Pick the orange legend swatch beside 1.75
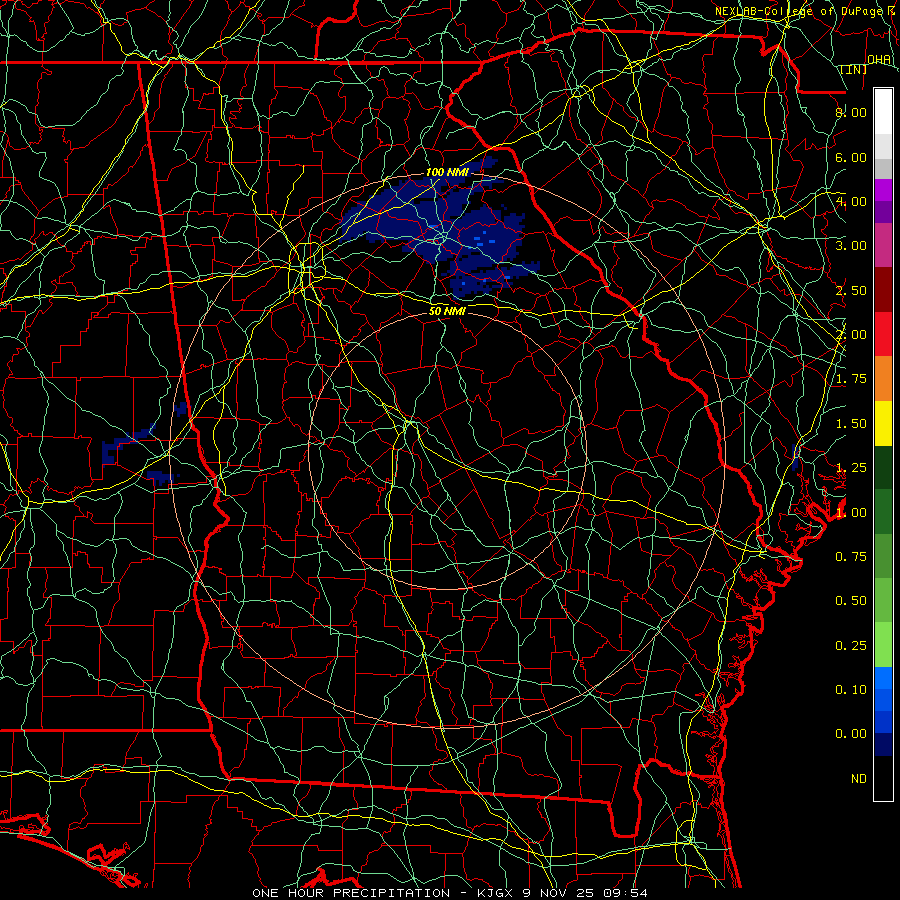The image size is (900, 900). click(x=883, y=379)
